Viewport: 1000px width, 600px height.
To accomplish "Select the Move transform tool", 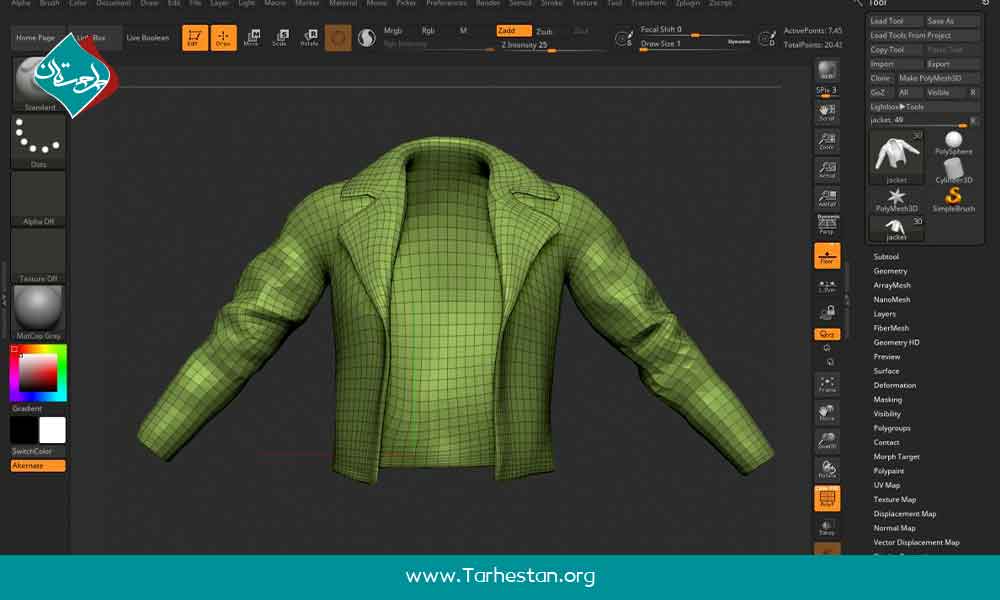I will coord(252,38).
